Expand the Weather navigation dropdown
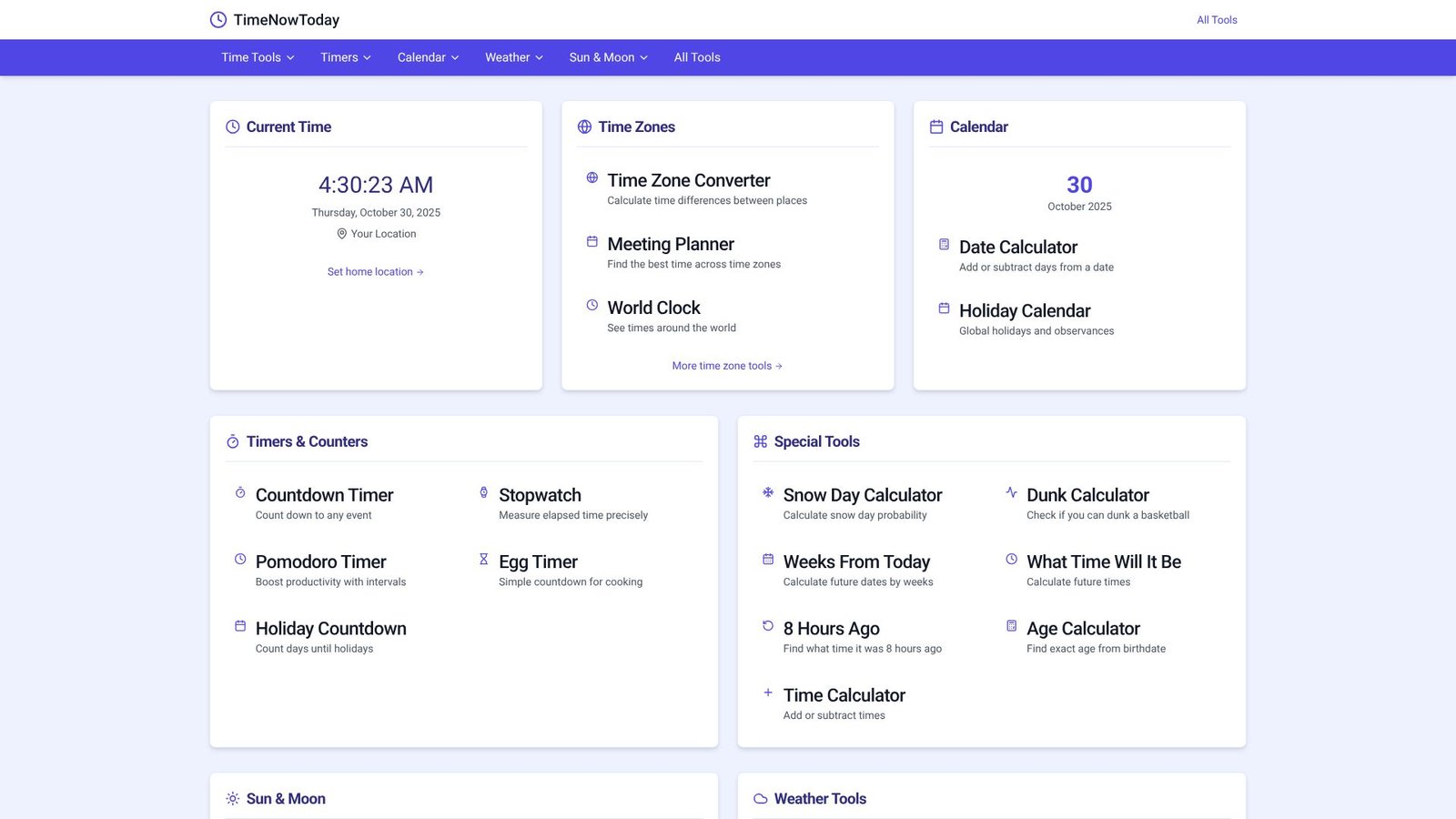Image resolution: width=1456 pixels, height=819 pixels. pos(513,57)
